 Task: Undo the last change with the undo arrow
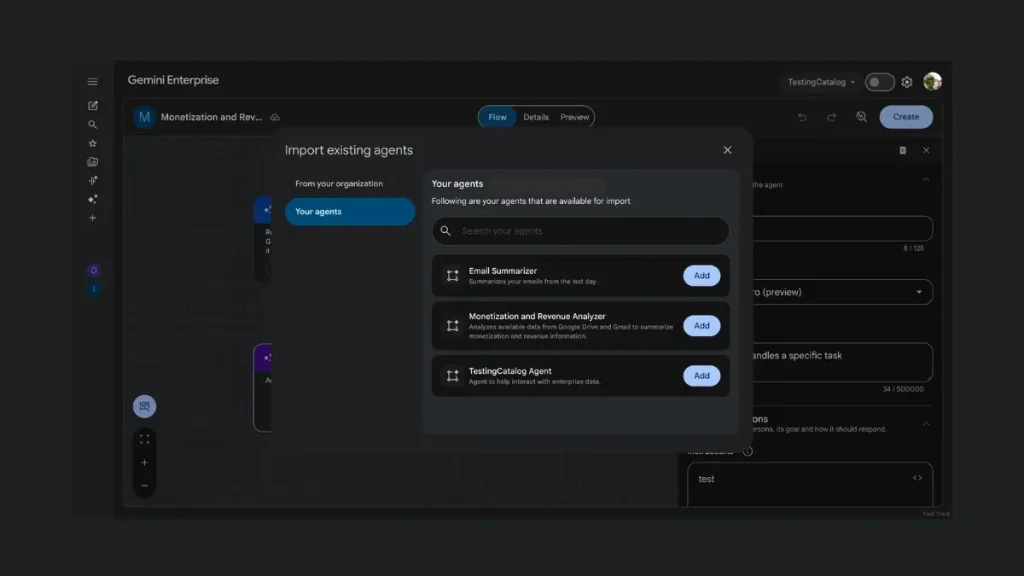[802, 117]
